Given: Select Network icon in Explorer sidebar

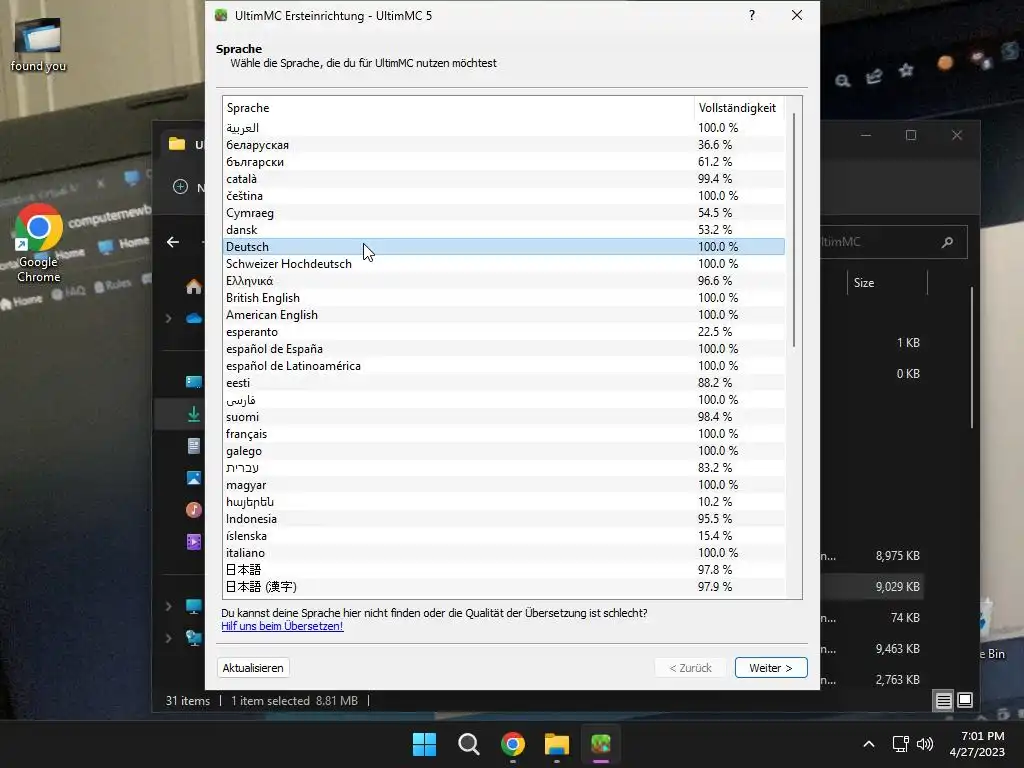Looking at the screenshot, I should click(193, 637).
